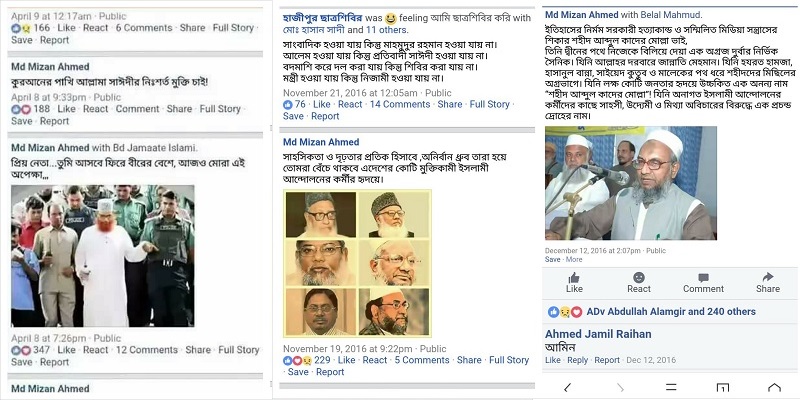
Task: Tap the React smiley face icon
Action: (x=639, y=279)
